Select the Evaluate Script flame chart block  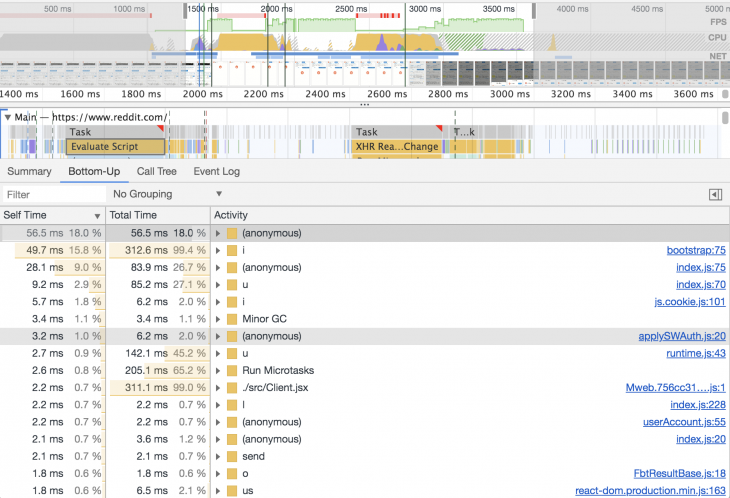point(116,147)
